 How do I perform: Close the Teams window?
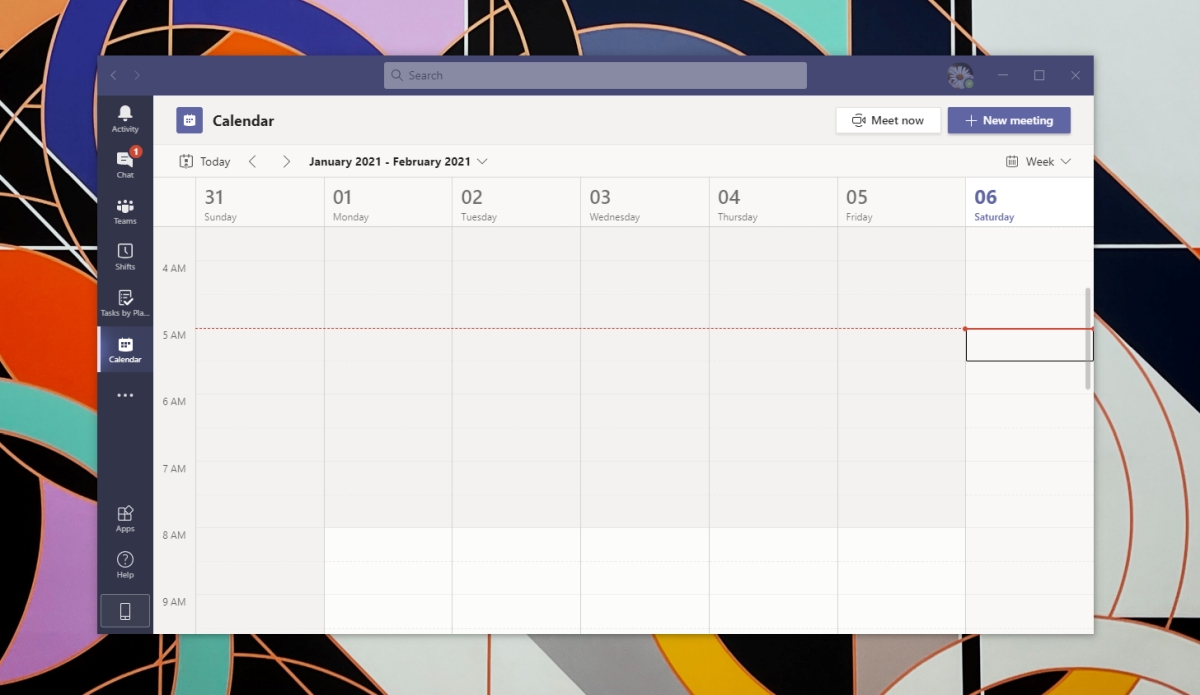tap(1075, 75)
